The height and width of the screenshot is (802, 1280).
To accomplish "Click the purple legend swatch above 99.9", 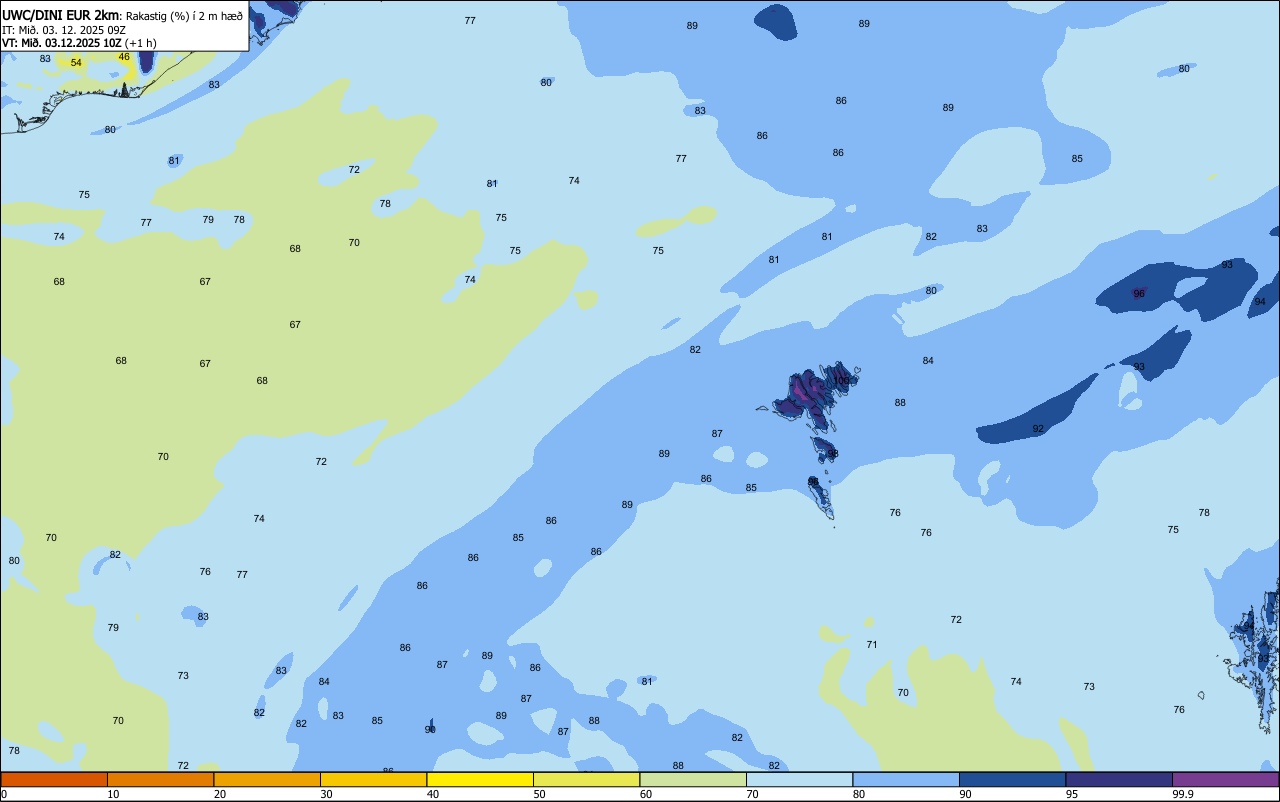I will coord(1225,779).
